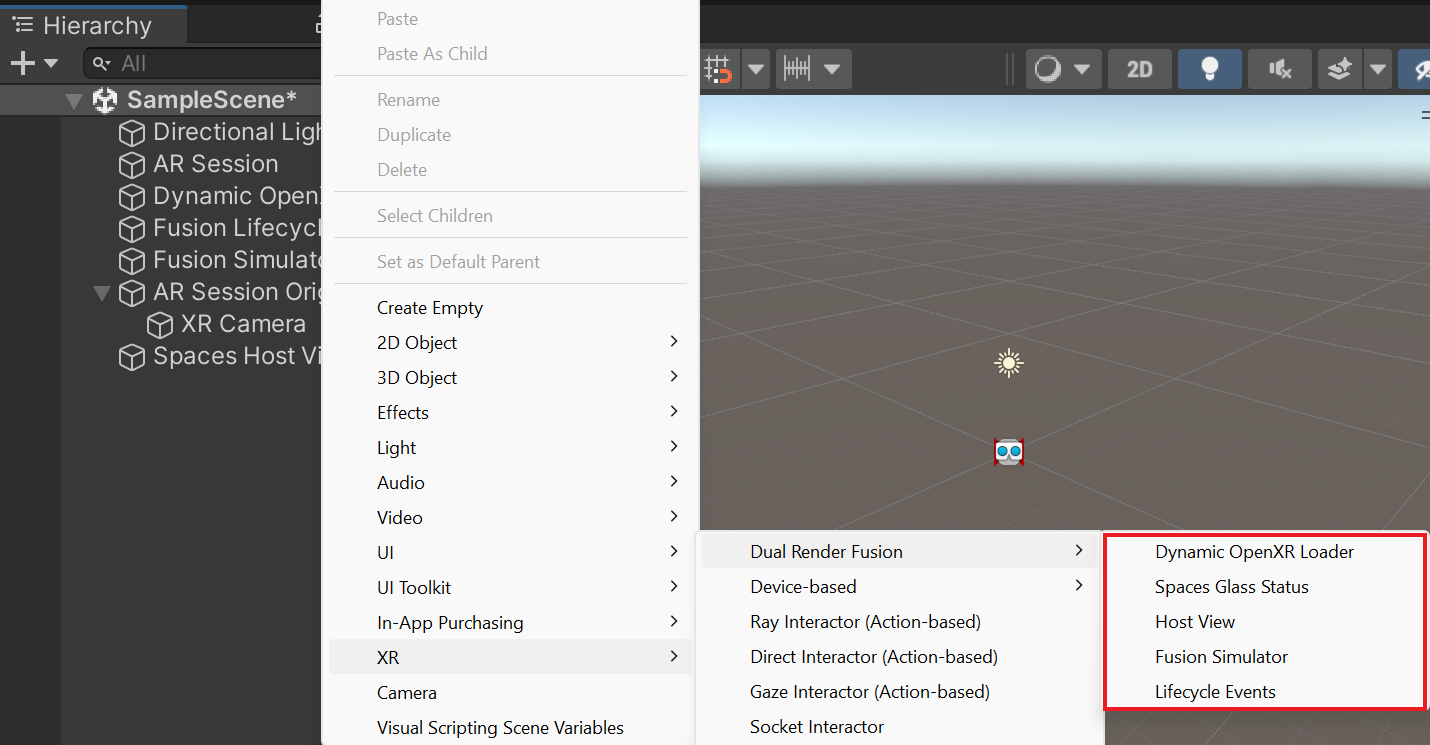The width and height of the screenshot is (1430, 745).
Task: Open the Audio submenu
Action: click(509, 483)
